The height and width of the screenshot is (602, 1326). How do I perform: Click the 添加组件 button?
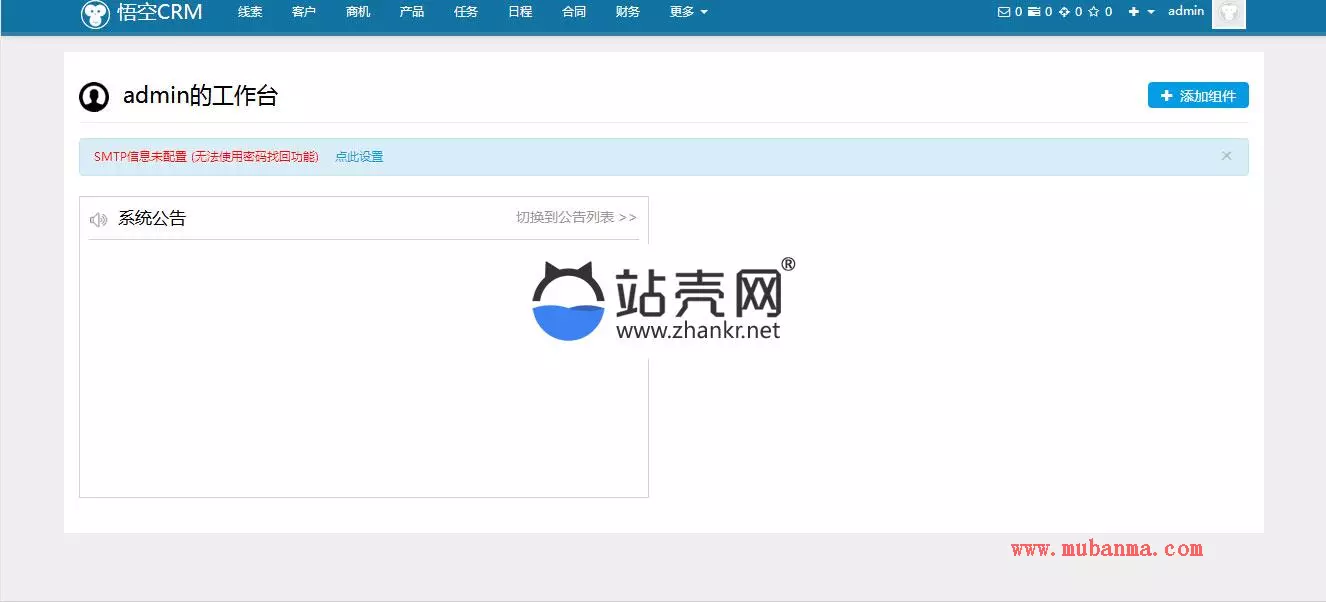coord(1198,96)
